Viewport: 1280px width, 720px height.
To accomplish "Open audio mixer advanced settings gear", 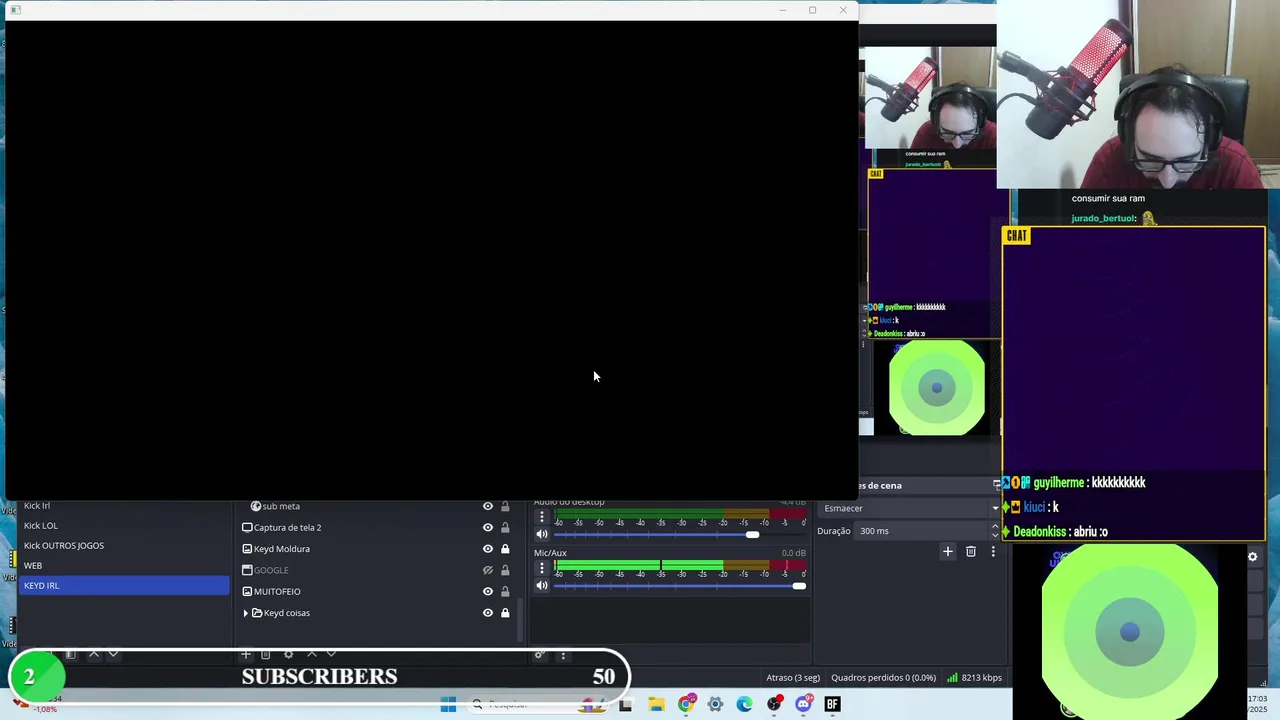I will coord(539,655).
